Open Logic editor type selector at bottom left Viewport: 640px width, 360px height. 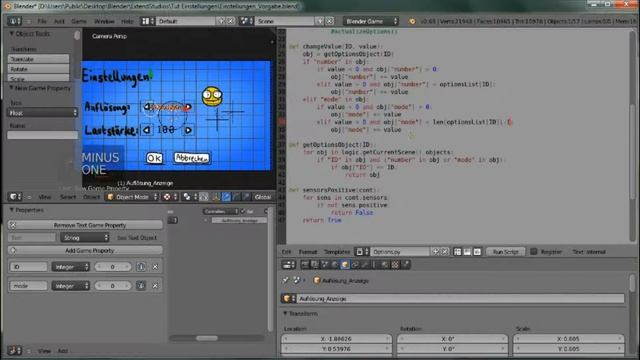[x=15, y=351]
